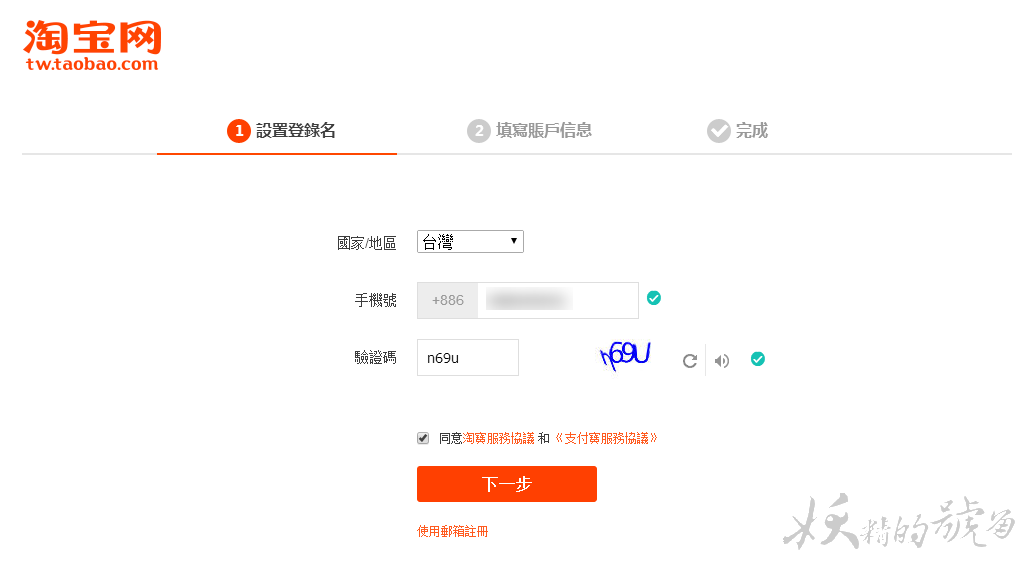Click the +886 country code prefix

click(447, 300)
